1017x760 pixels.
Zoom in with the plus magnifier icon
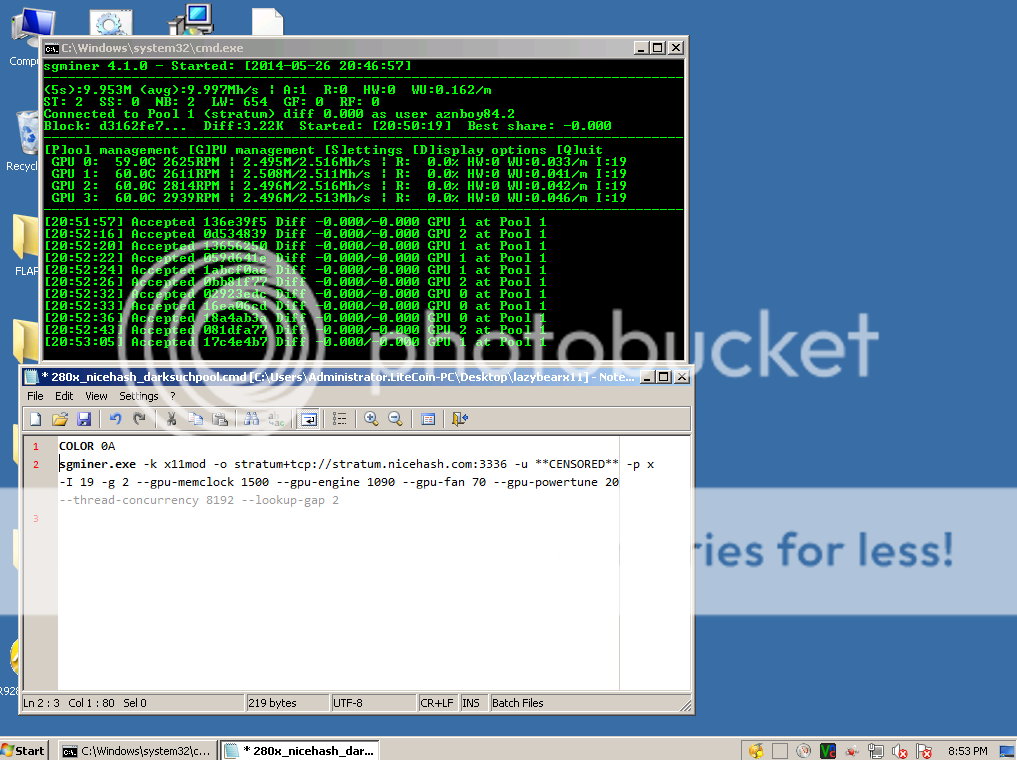pyautogui.click(x=371, y=419)
